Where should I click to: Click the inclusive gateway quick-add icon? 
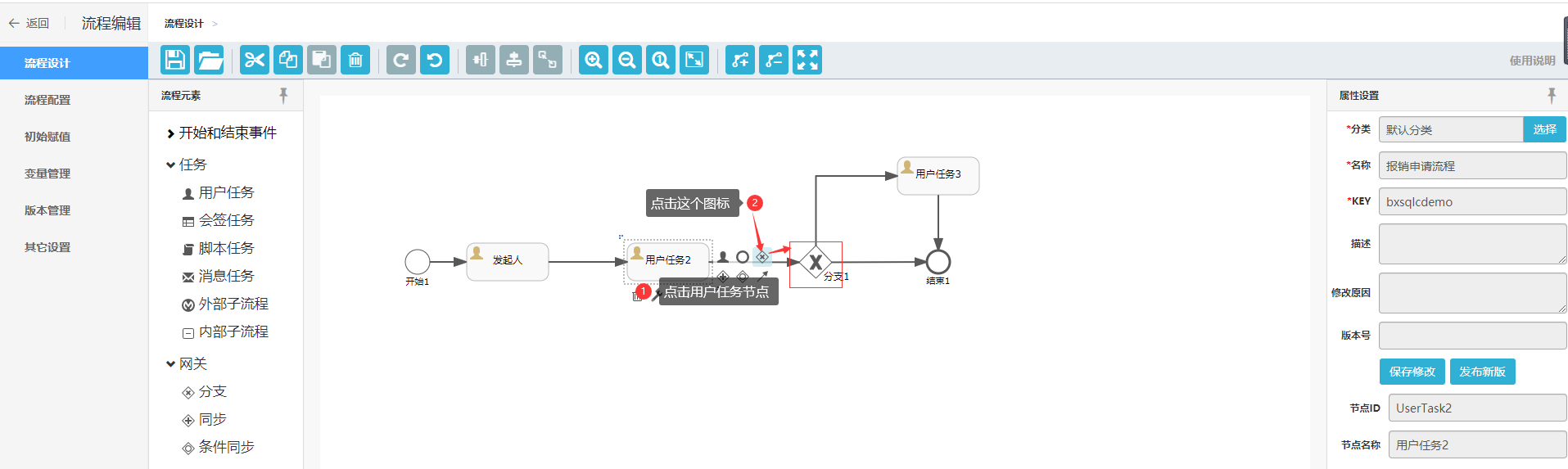pyautogui.click(x=743, y=277)
